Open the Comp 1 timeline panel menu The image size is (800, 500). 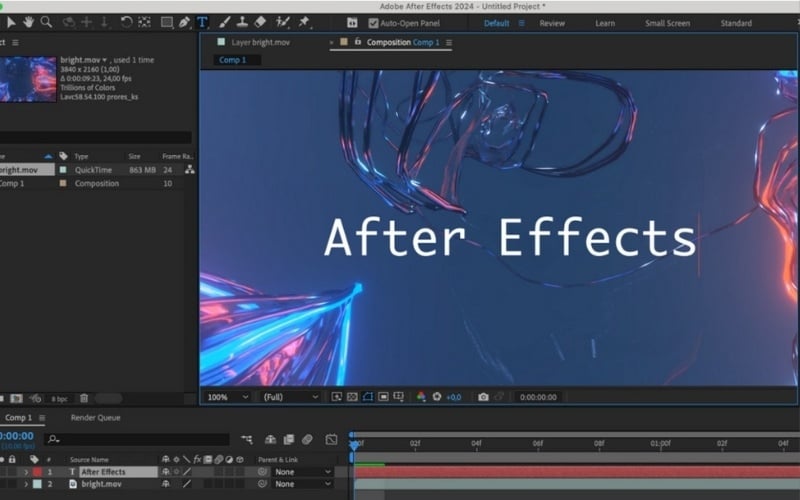[42, 418]
